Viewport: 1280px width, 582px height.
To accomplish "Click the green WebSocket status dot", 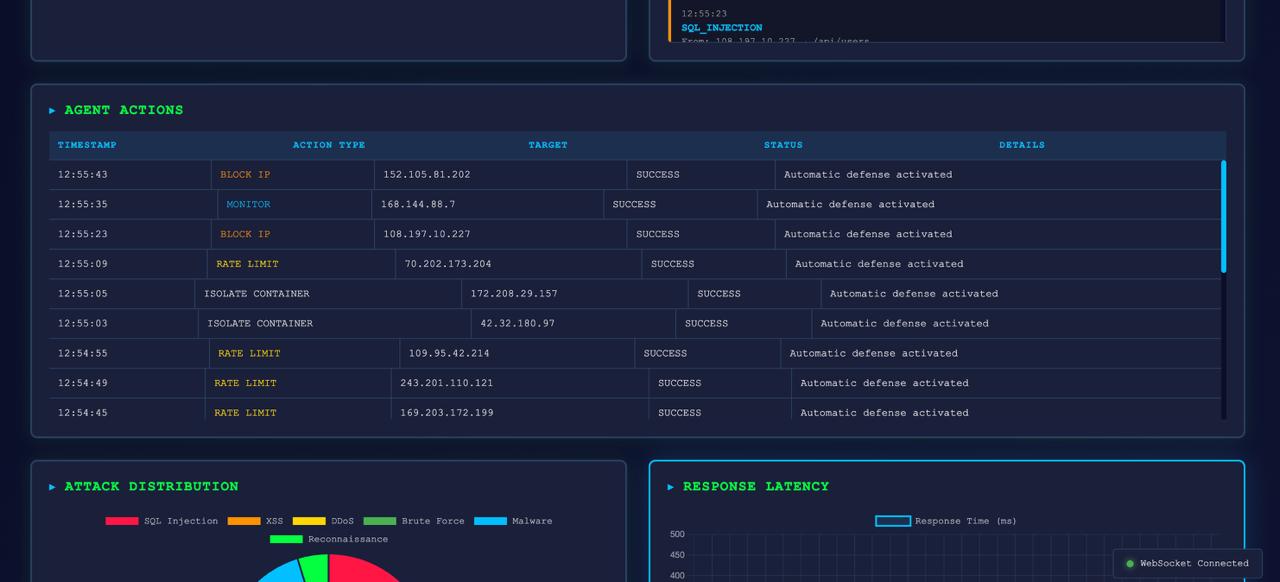I will click(1129, 563).
